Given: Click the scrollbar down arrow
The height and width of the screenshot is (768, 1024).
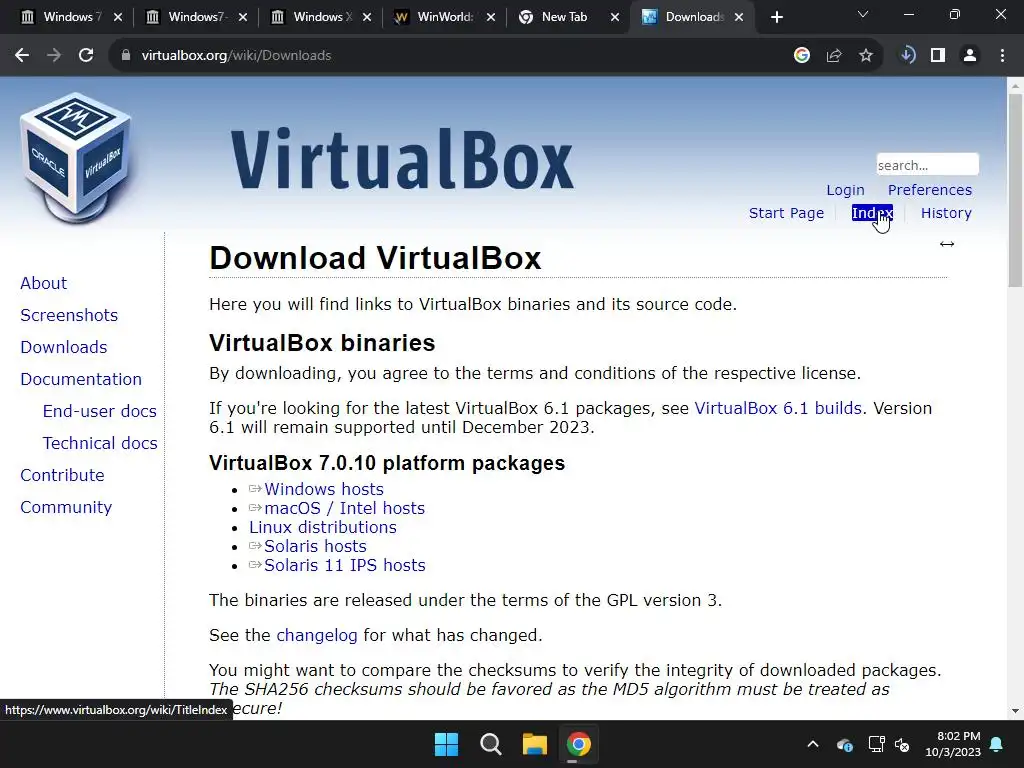Looking at the screenshot, I should (1015, 711).
